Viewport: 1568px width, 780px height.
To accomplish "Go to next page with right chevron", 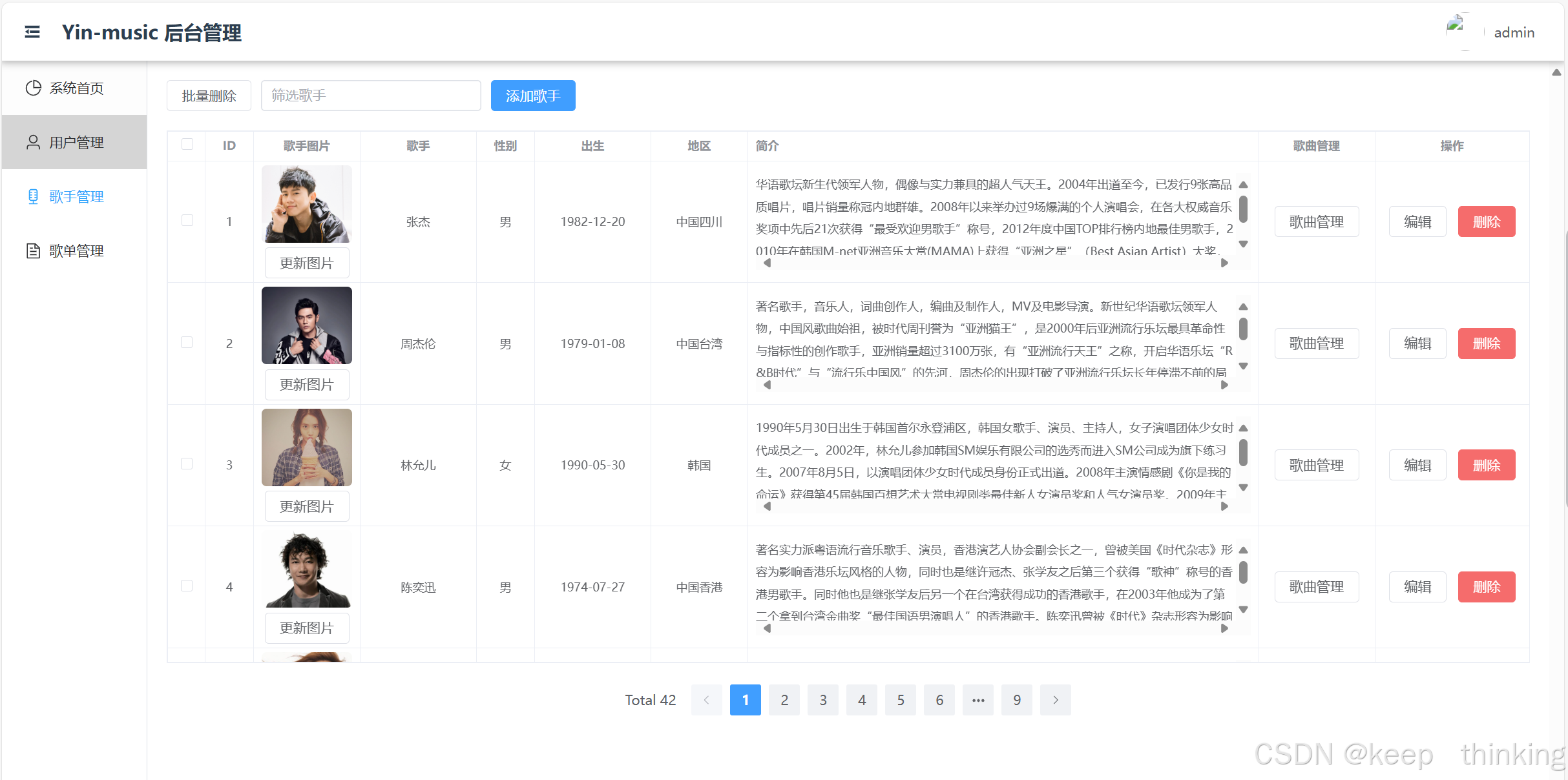I will pos(1055,700).
